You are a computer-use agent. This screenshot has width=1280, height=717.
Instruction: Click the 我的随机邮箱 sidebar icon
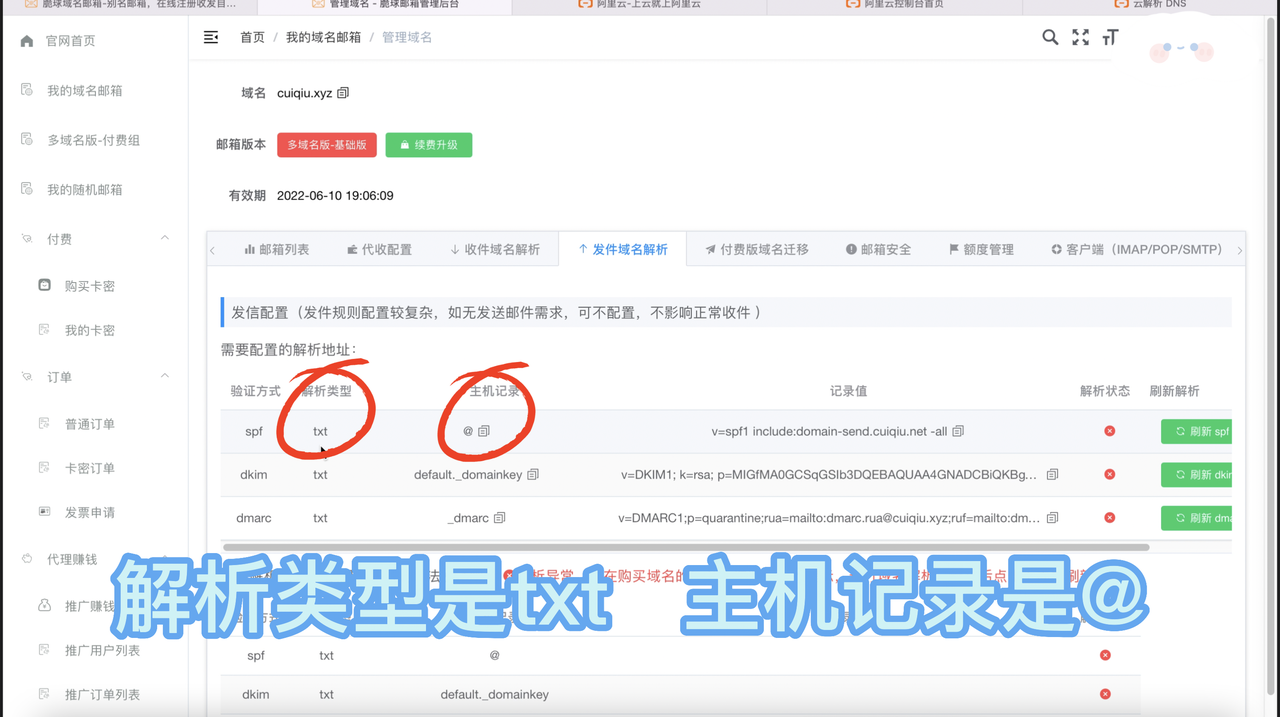(27, 188)
